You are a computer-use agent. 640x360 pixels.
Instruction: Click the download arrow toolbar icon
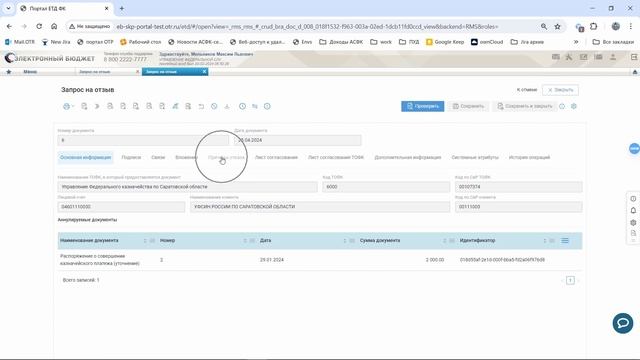(227, 106)
